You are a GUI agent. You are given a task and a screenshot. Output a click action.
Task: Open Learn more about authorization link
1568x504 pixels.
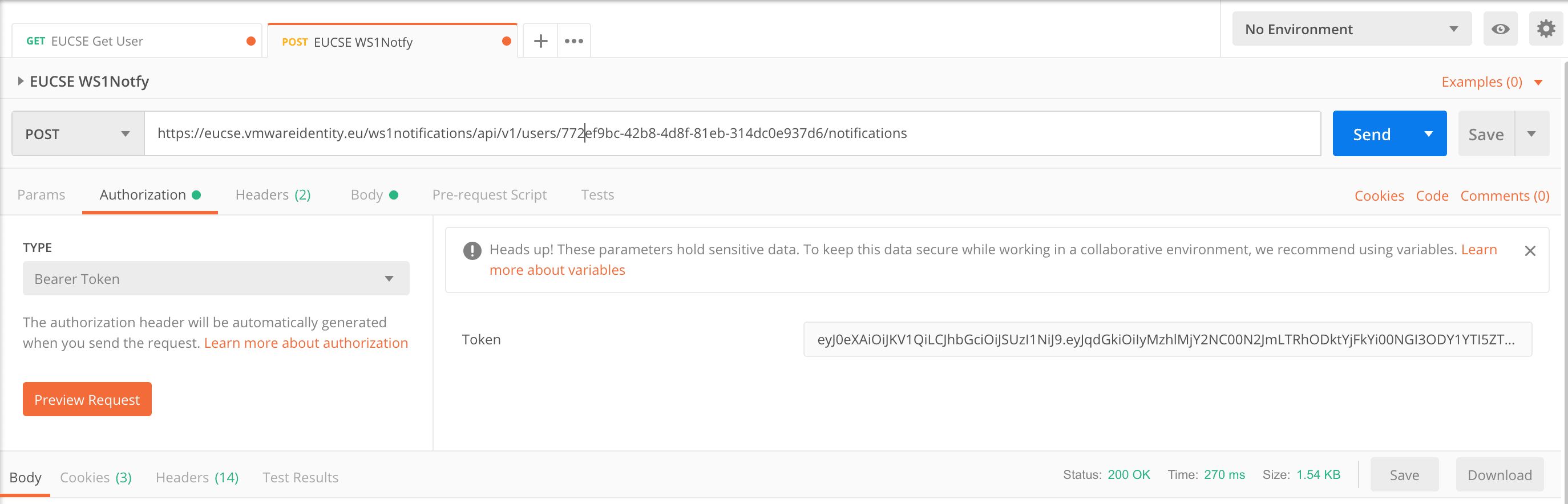pyautogui.click(x=306, y=343)
